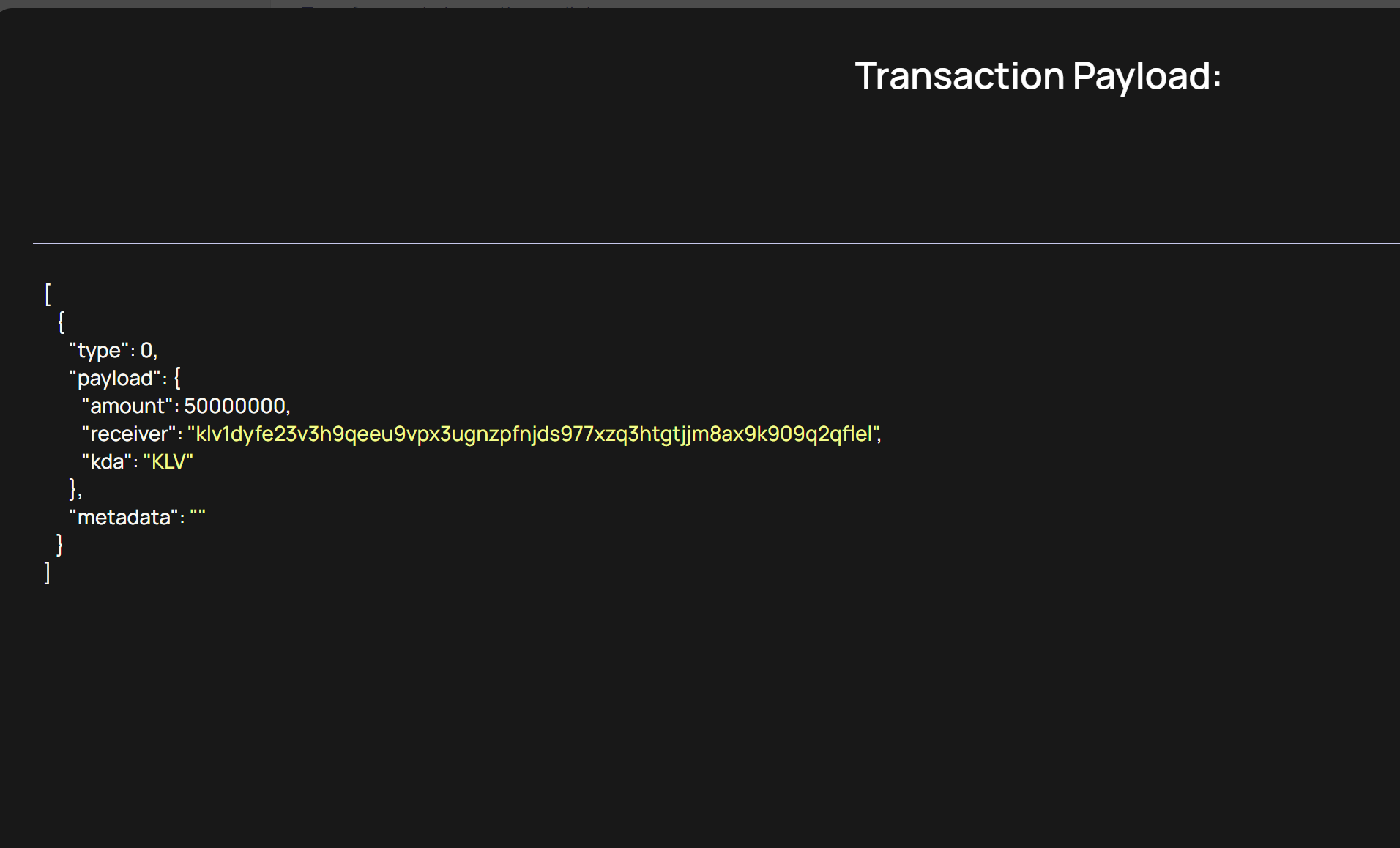Click the payload's closing curly brace with comma
The image size is (1400, 848).
(x=74, y=489)
